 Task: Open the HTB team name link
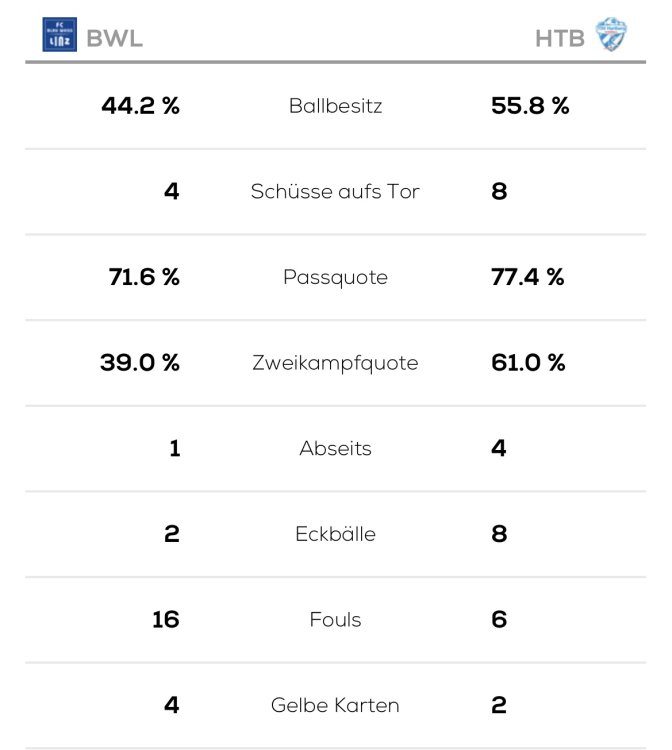click(560, 38)
